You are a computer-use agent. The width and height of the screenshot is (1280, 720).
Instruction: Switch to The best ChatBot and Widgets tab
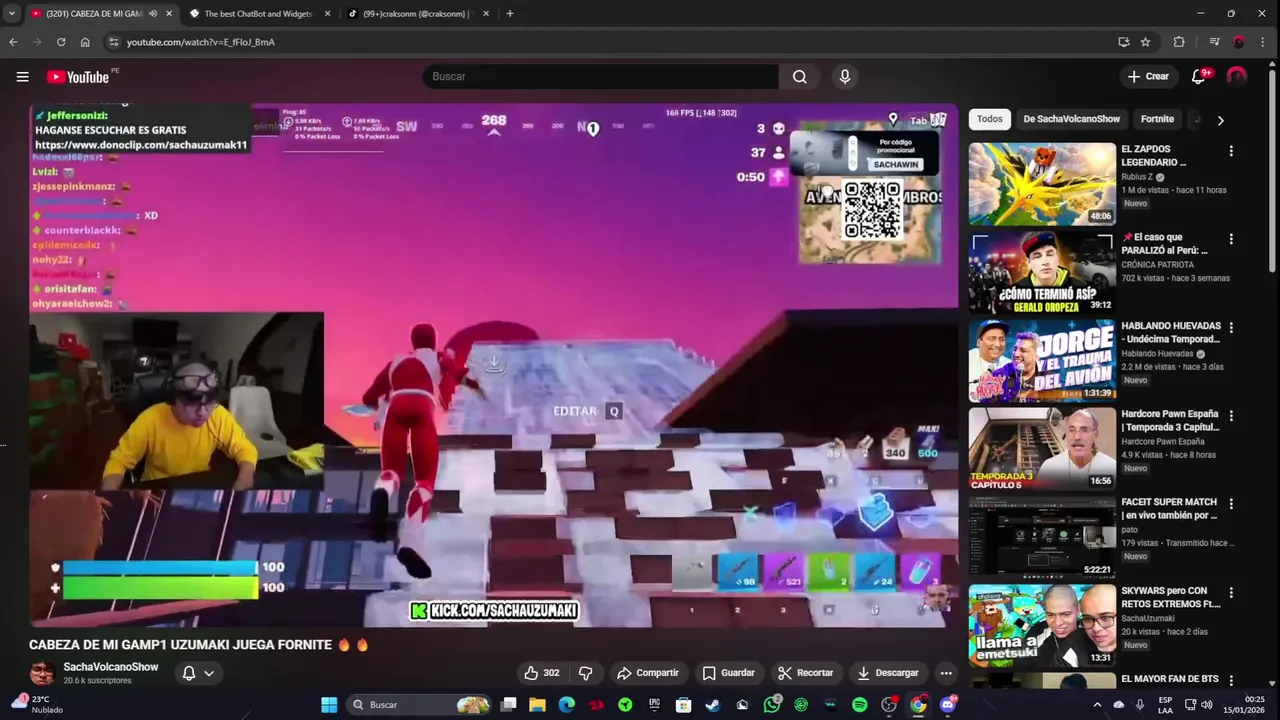[x=258, y=14]
